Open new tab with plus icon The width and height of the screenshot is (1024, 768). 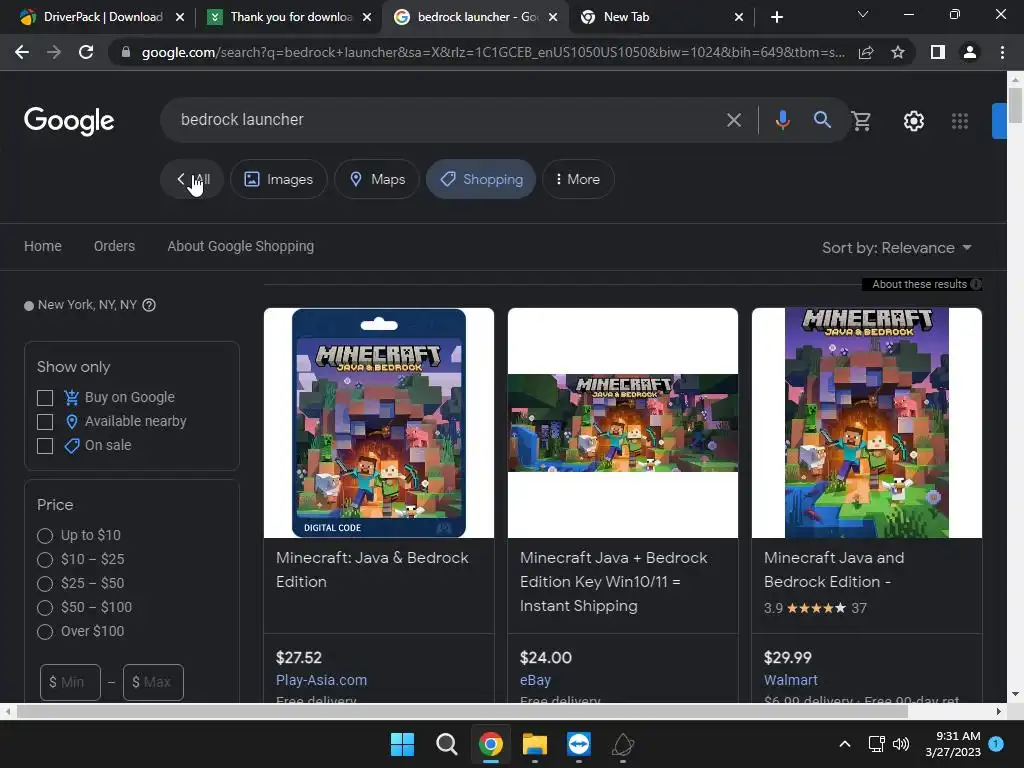[776, 17]
